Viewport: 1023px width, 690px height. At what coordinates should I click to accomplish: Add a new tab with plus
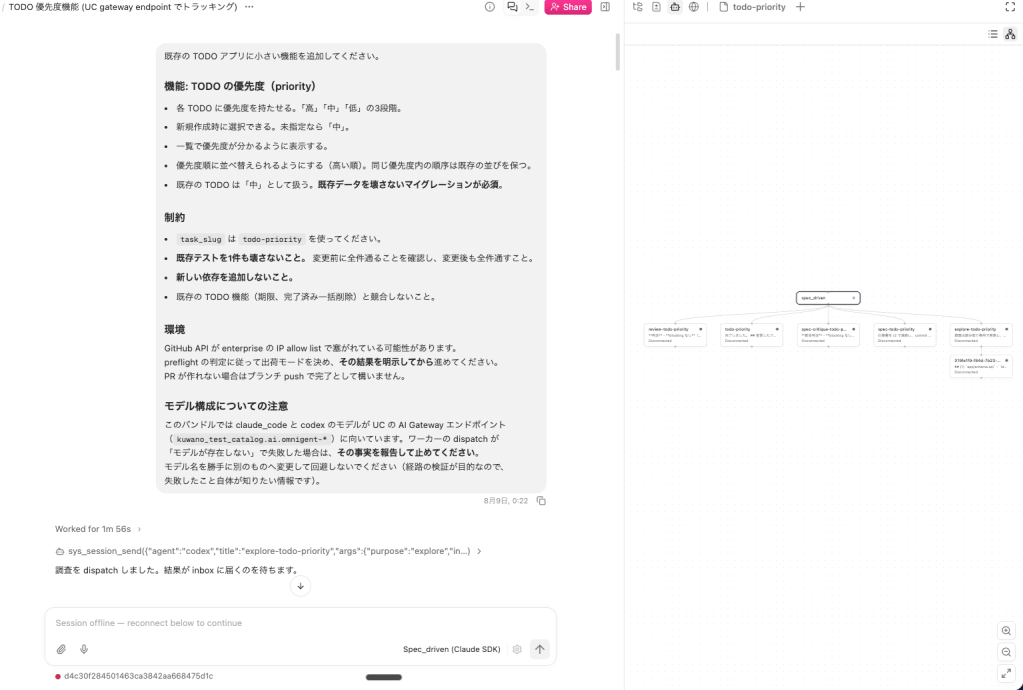(801, 7)
